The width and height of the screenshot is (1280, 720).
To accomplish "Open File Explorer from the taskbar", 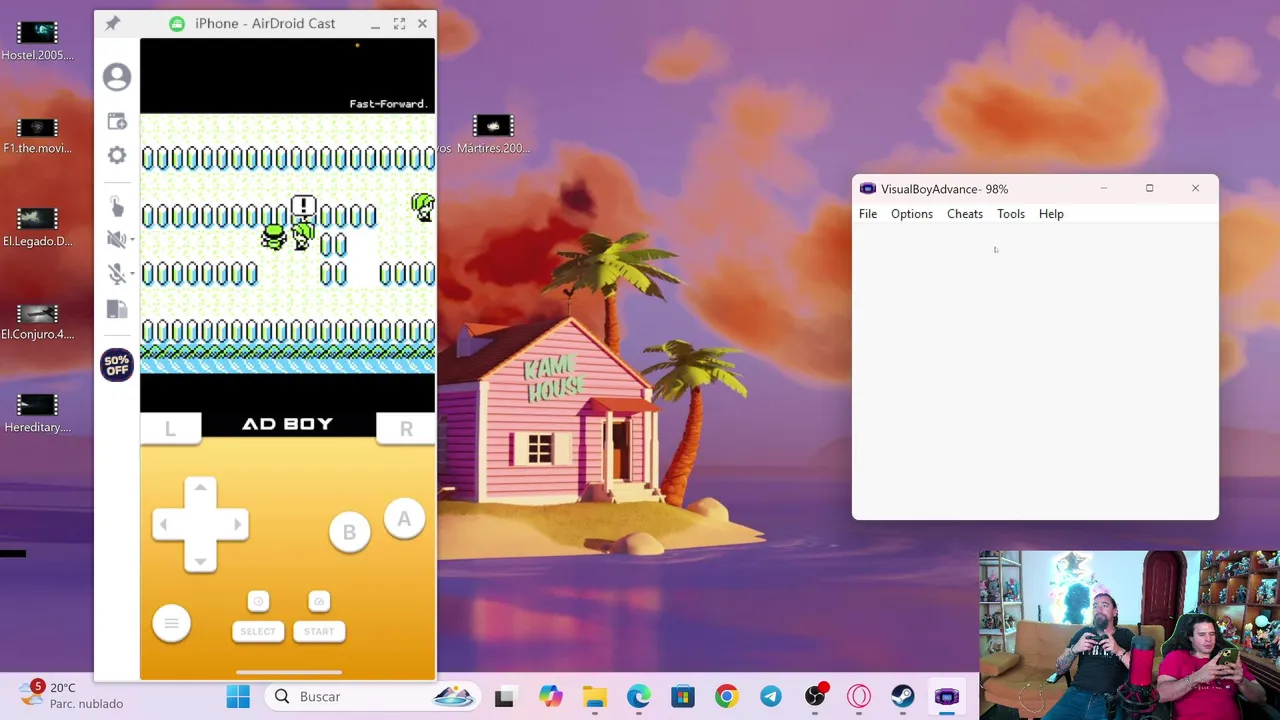I will (595, 696).
